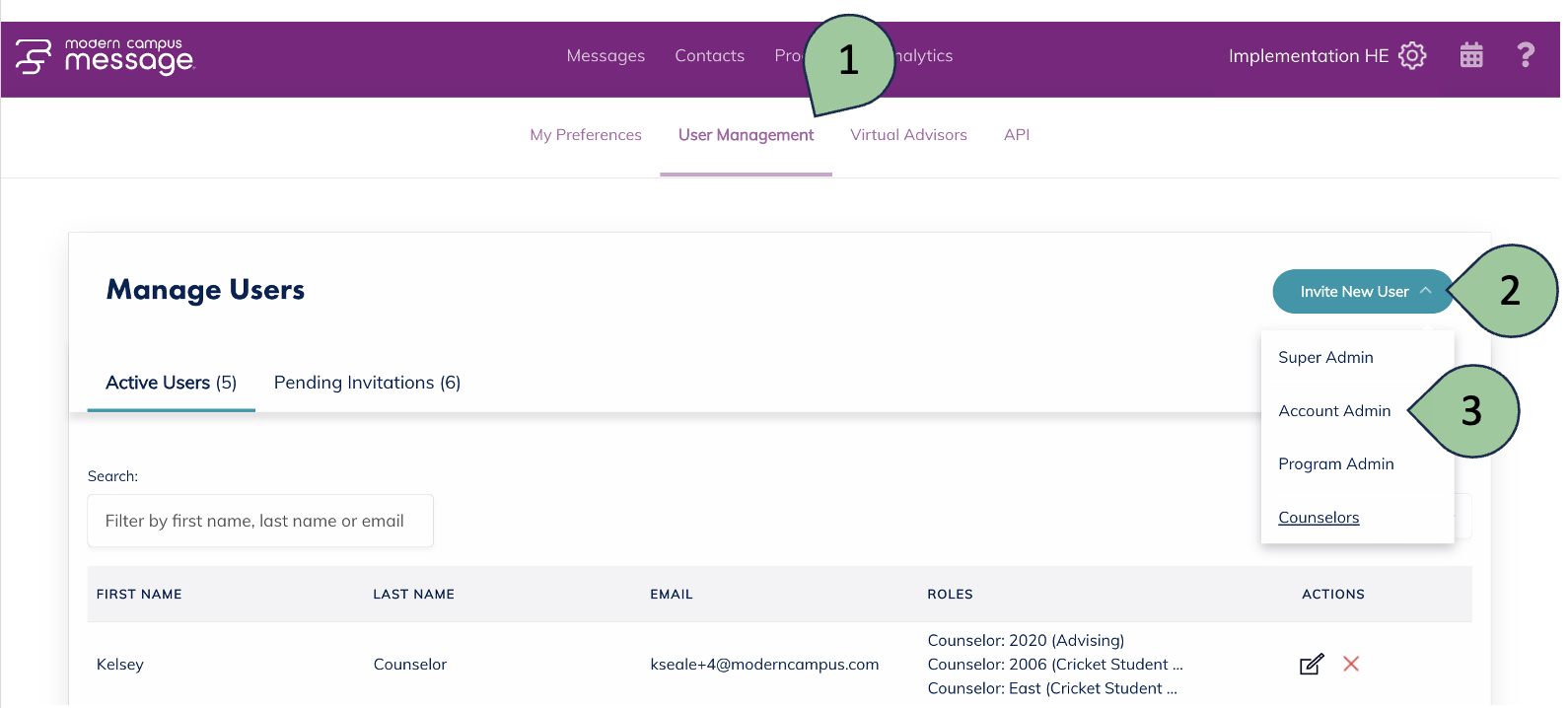Screen dimensions: 1568x708
Task: Open the My Preferences tab
Action: (586, 135)
